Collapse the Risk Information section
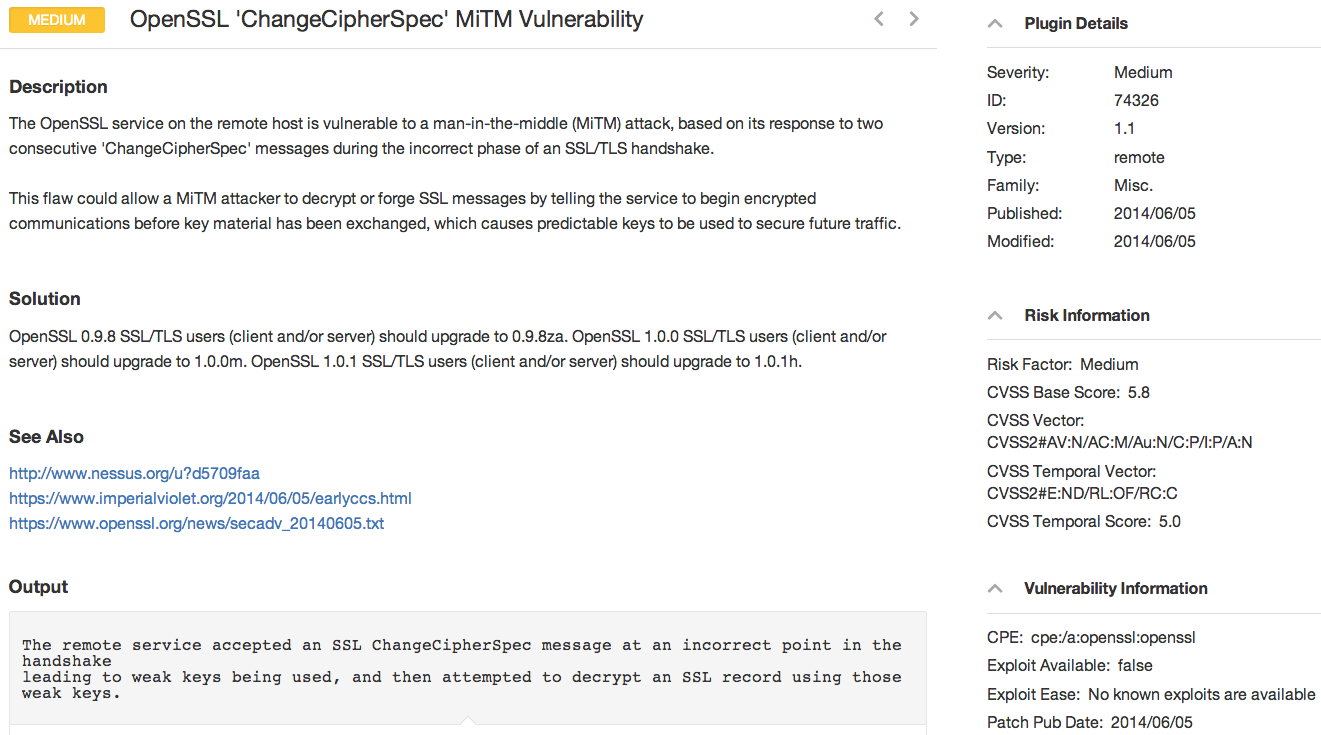This screenshot has height=735, width=1321. tap(995, 315)
